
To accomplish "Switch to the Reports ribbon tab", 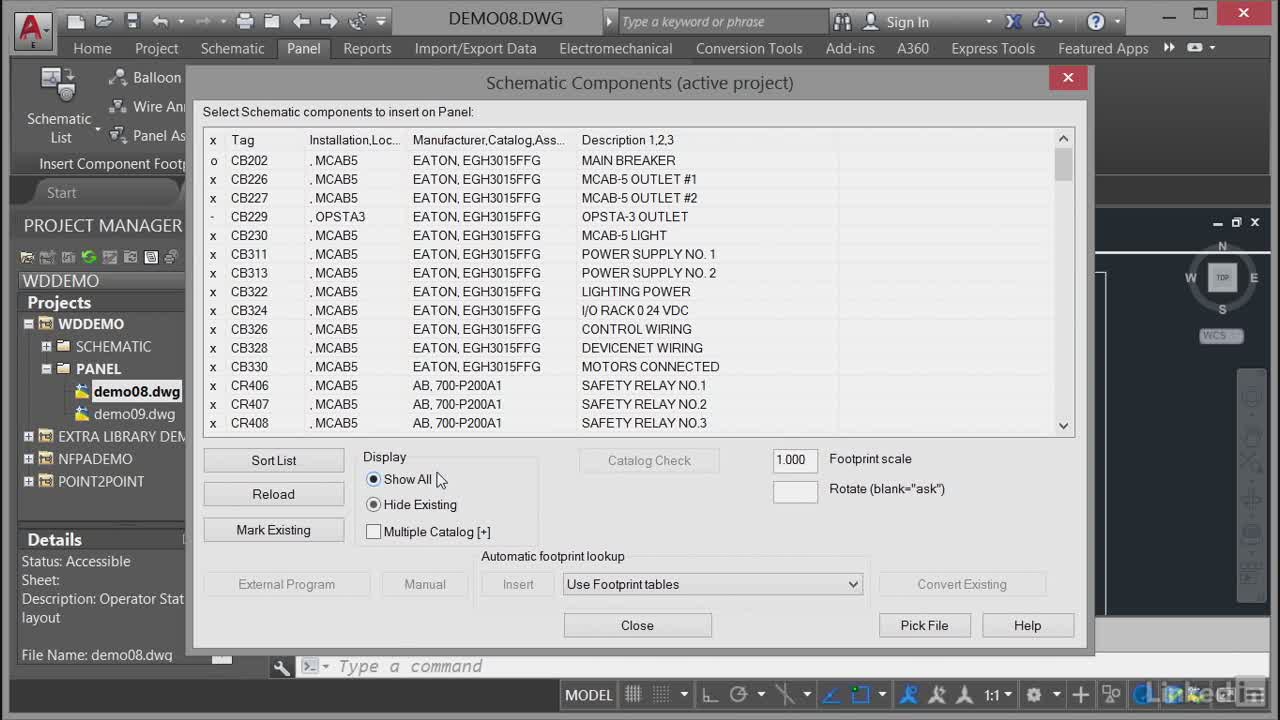I will pos(367,48).
